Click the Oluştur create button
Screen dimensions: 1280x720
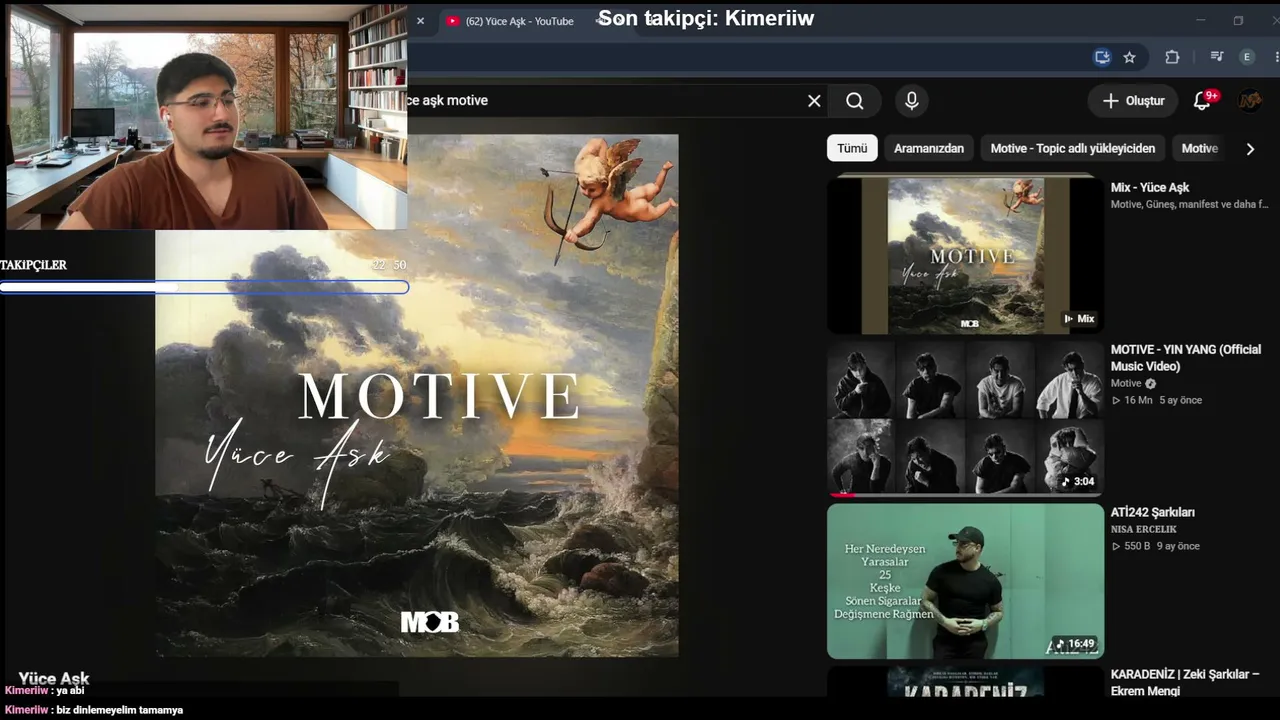(1133, 101)
